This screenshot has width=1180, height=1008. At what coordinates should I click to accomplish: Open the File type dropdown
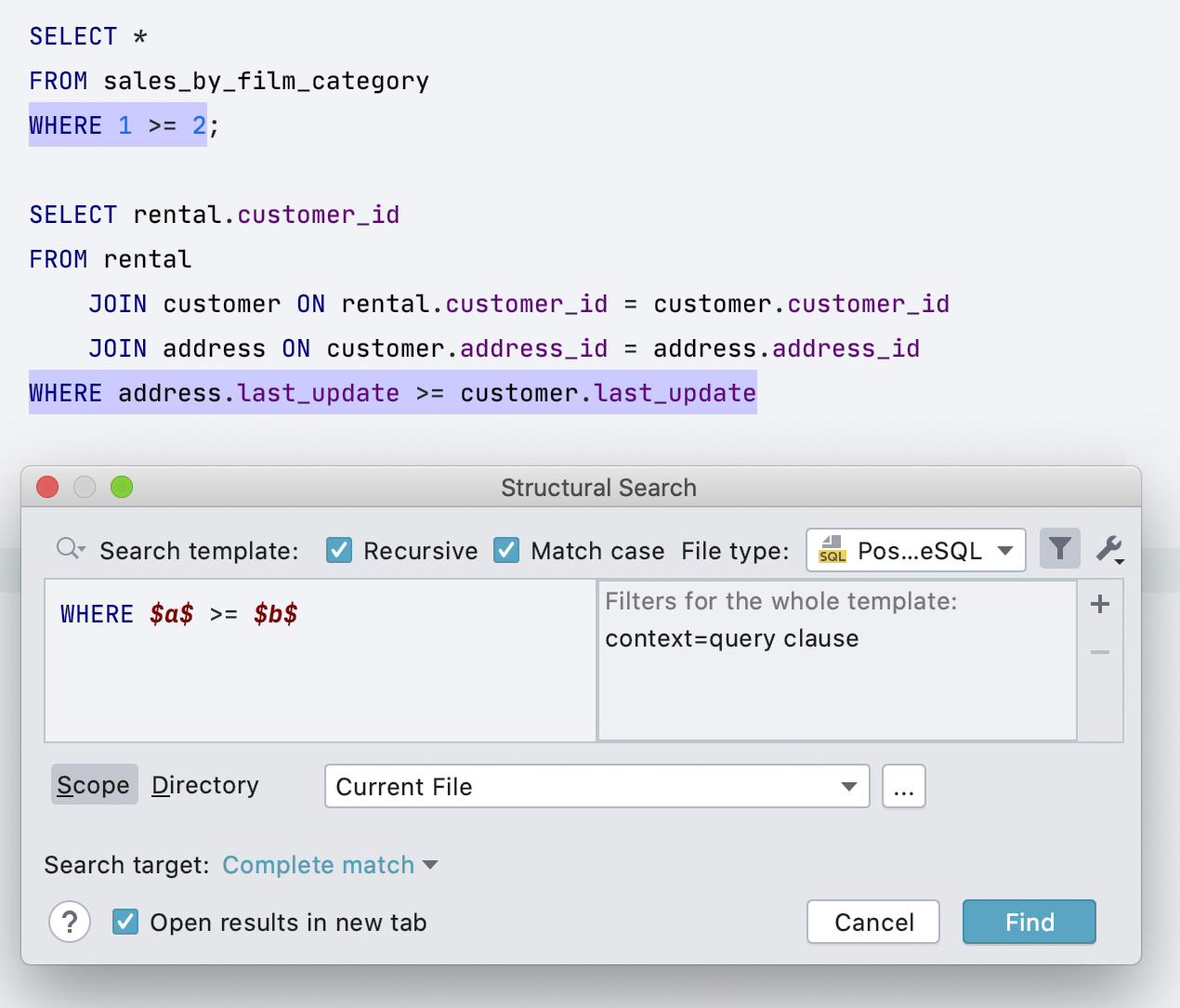click(x=916, y=550)
